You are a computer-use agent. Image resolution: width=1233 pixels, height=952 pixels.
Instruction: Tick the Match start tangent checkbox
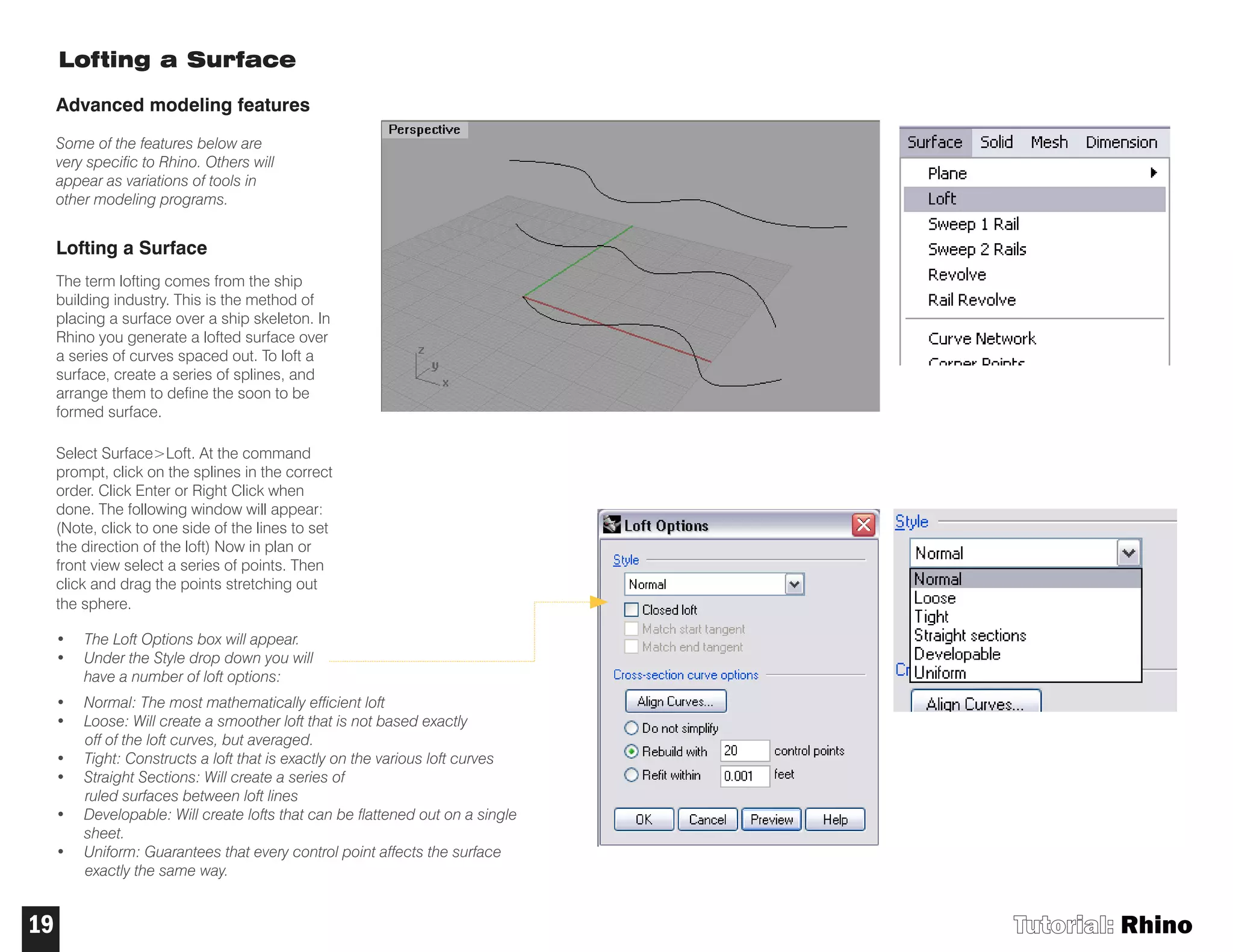(x=631, y=629)
